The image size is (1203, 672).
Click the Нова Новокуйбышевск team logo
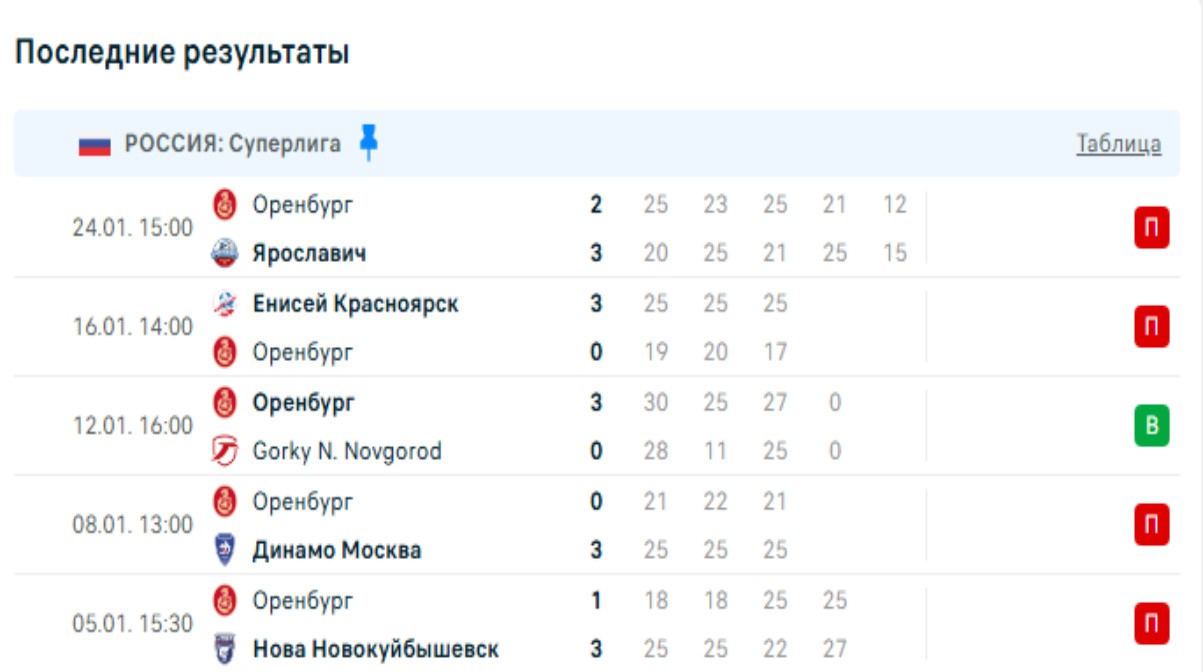click(226, 649)
